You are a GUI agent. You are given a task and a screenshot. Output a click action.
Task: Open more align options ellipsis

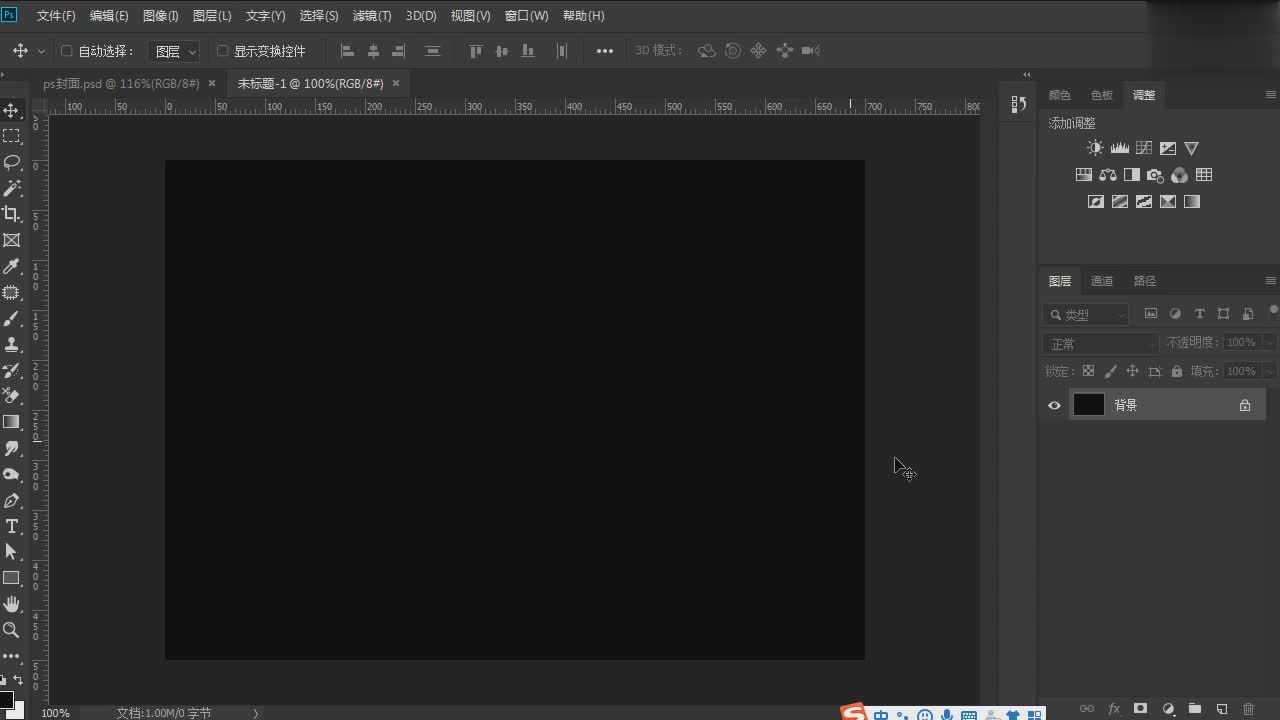pos(605,51)
